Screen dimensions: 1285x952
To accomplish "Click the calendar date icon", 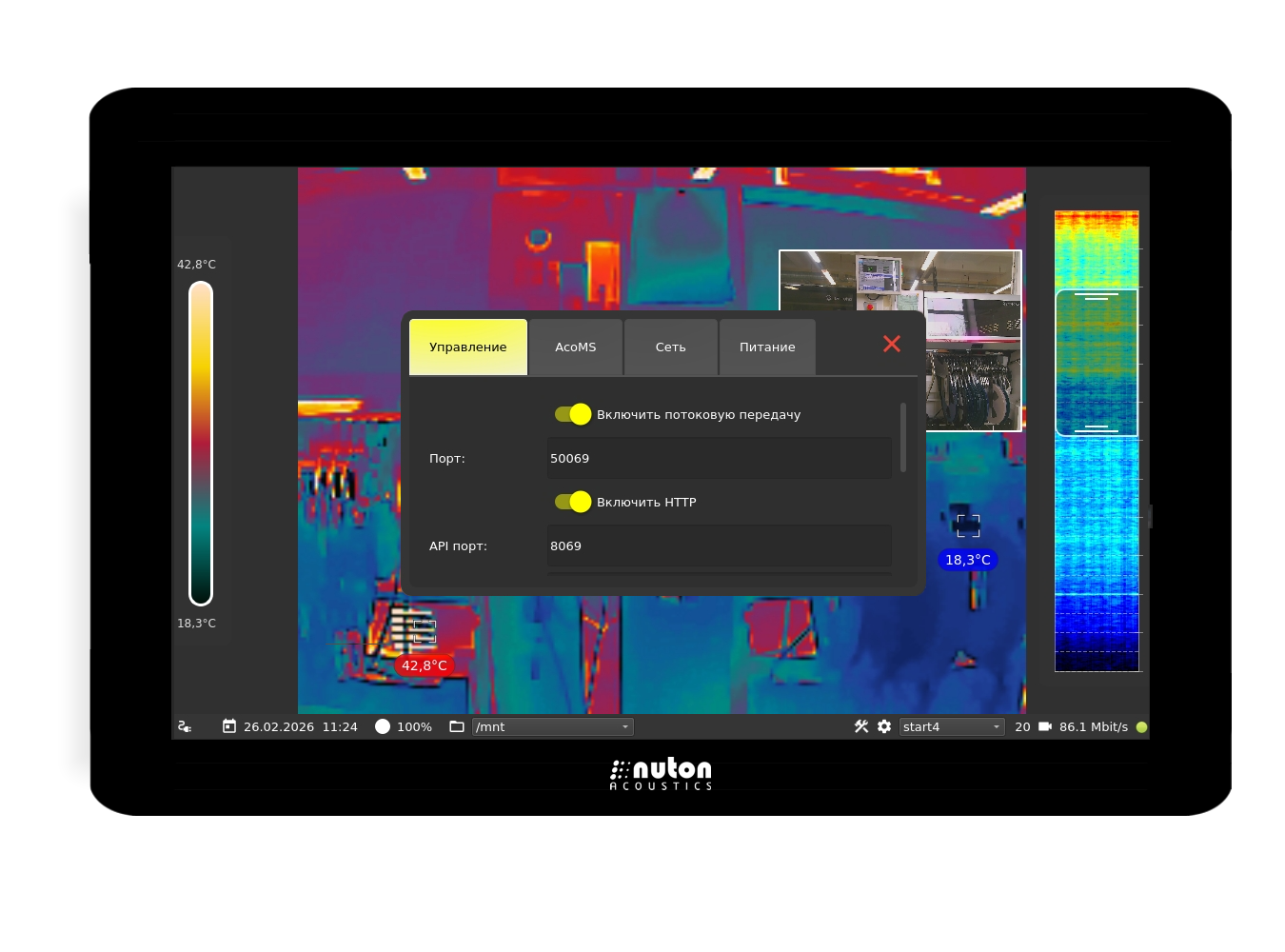I will pos(229,726).
